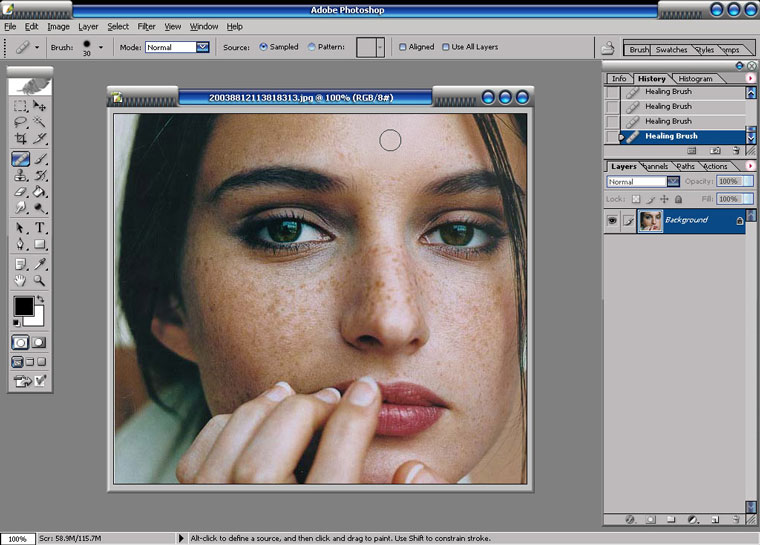Select the Crop tool in toolbox
Image resolution: width=760 pixels, height=545 pixels.
tap(20, 139)
